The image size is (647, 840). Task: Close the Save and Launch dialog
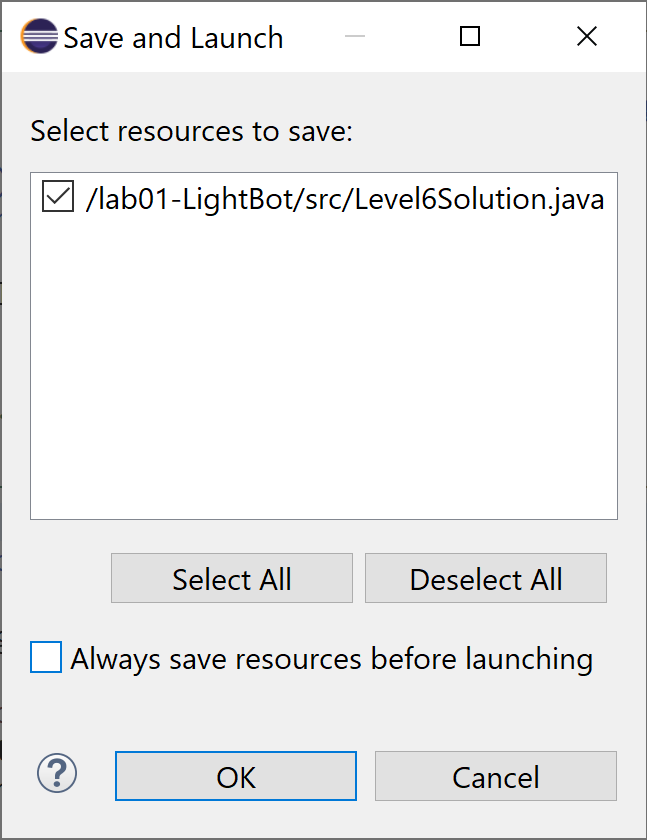(587, 36)
